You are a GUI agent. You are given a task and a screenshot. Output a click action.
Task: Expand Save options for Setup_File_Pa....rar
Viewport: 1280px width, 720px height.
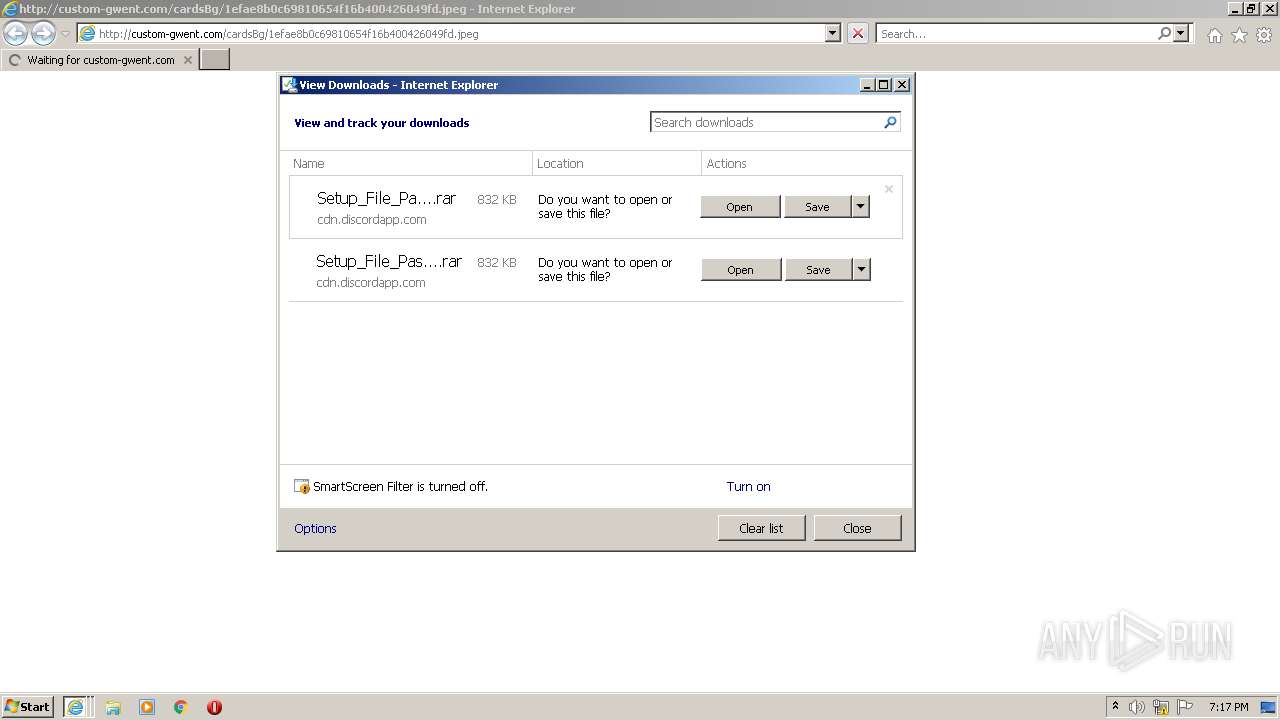860,207
